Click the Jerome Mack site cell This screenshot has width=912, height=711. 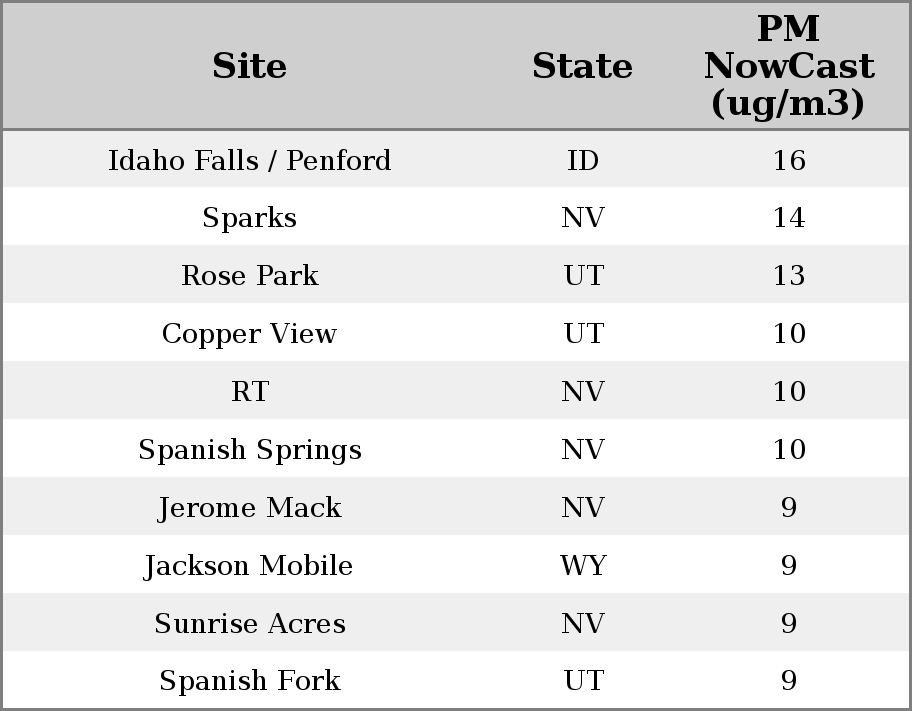click(x=249, y=508)
